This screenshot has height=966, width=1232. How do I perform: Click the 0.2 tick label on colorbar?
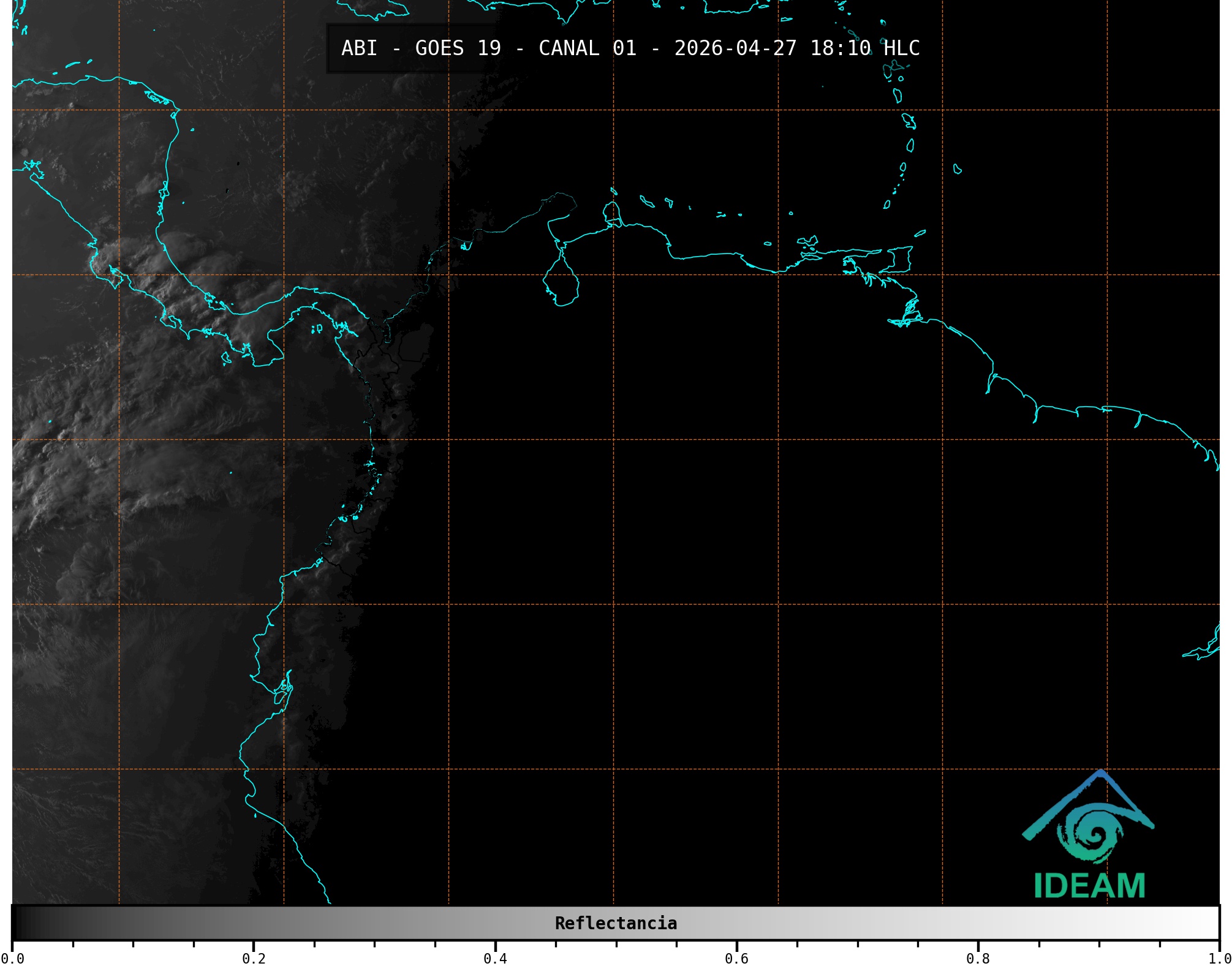pos(254,958)
